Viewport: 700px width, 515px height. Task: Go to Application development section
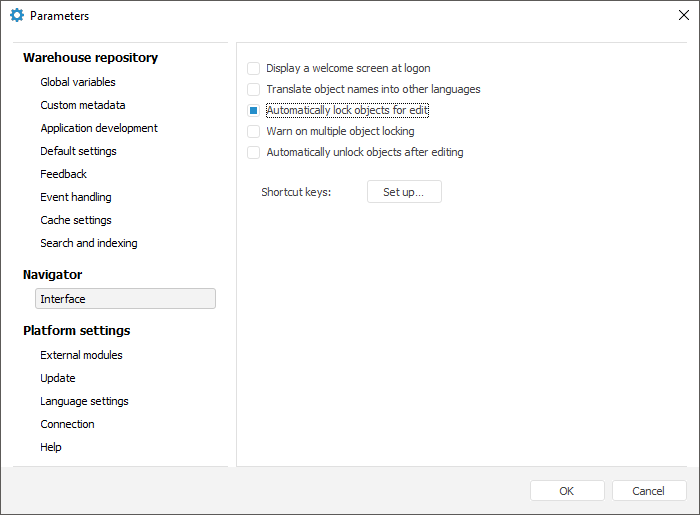click(x=99, y=128)
